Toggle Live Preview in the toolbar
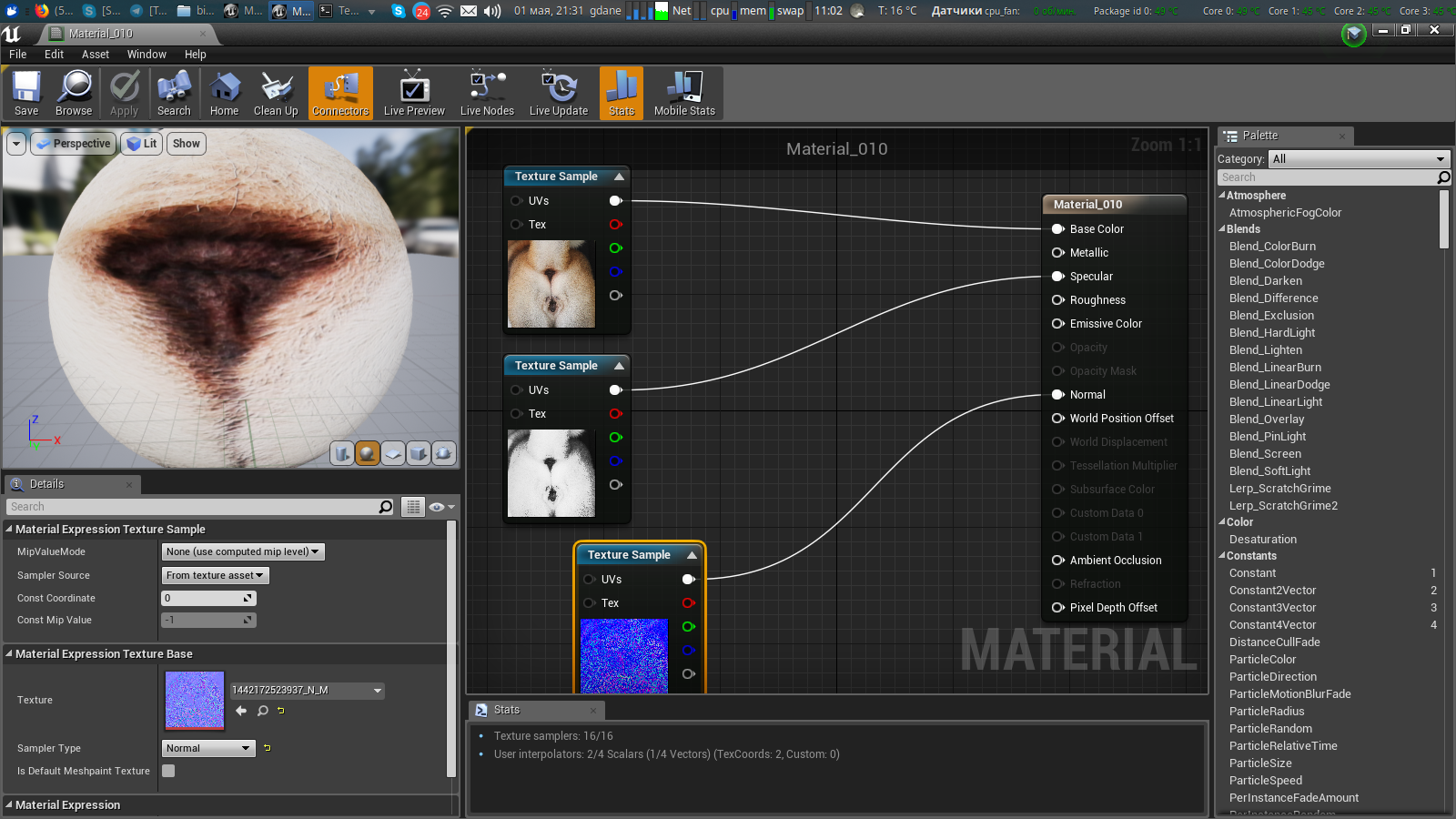This screenshot has height=819, width=1456. (414, 93)
